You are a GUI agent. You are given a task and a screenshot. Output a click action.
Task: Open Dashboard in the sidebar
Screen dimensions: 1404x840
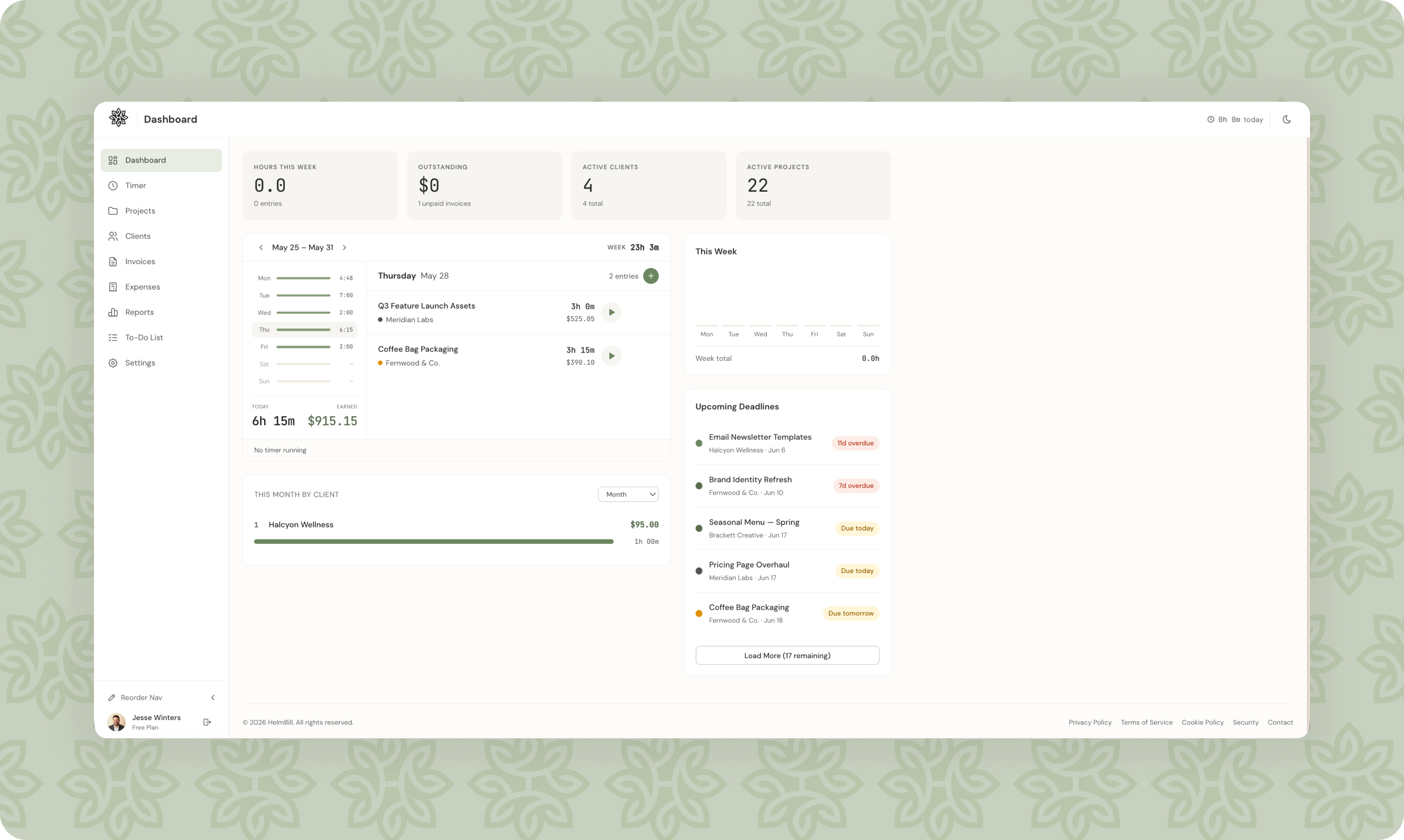coord(161,160)
